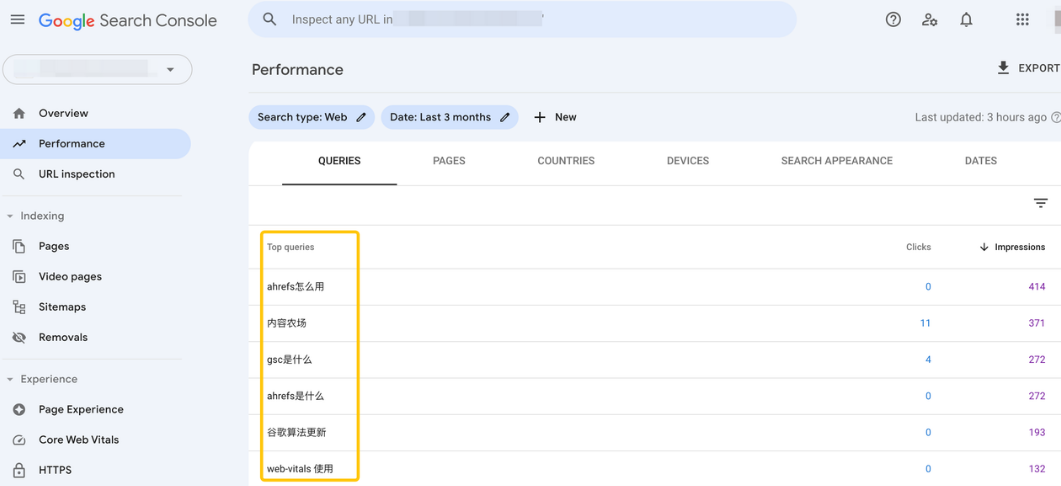Open the property selector dropdown

click(x=97, y=69)
